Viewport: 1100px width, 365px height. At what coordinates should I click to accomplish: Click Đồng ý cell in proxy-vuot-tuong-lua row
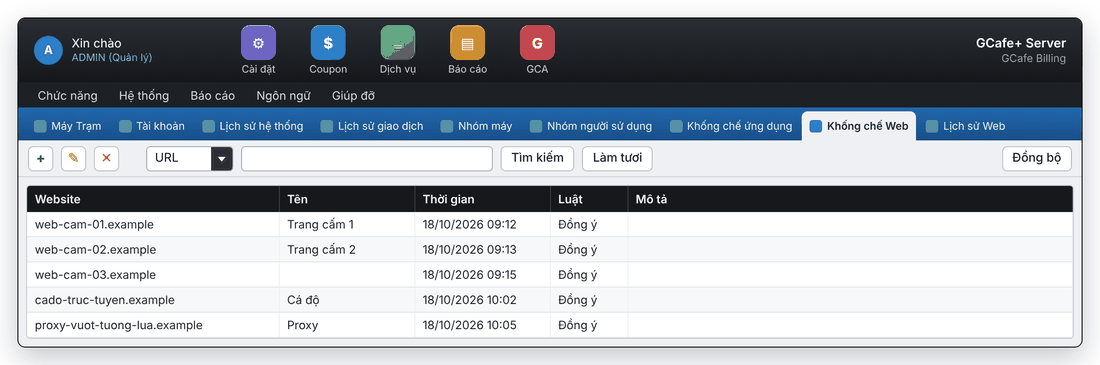[x=589, y=326]
